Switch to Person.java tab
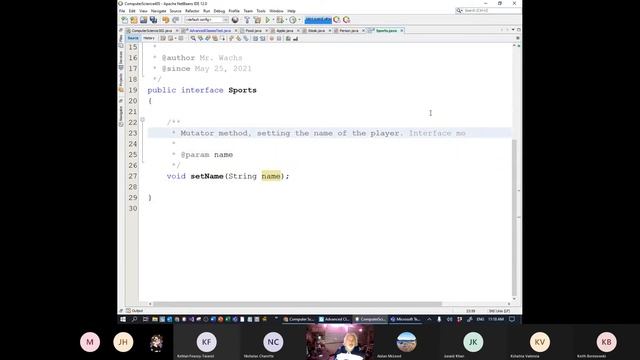This screenshot has width=640, height=360. pyautogui.click(x=349, y=31)
